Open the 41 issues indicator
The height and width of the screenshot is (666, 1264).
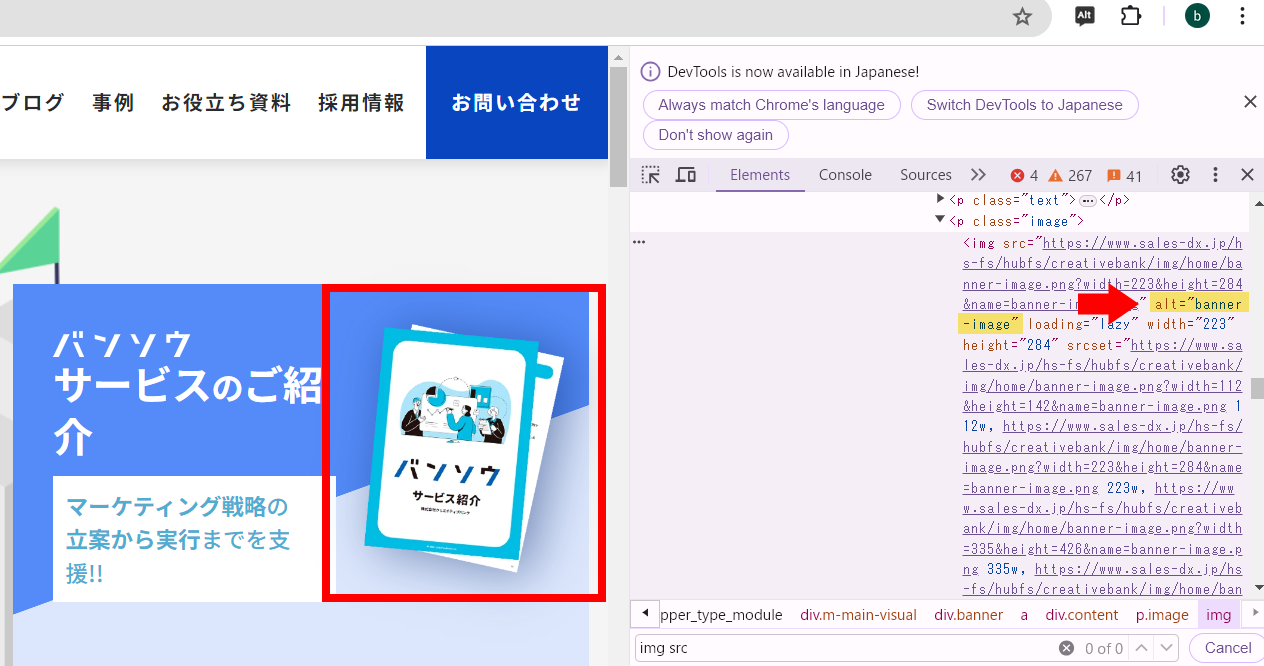pyautogui.click(x=1124, y=176)
